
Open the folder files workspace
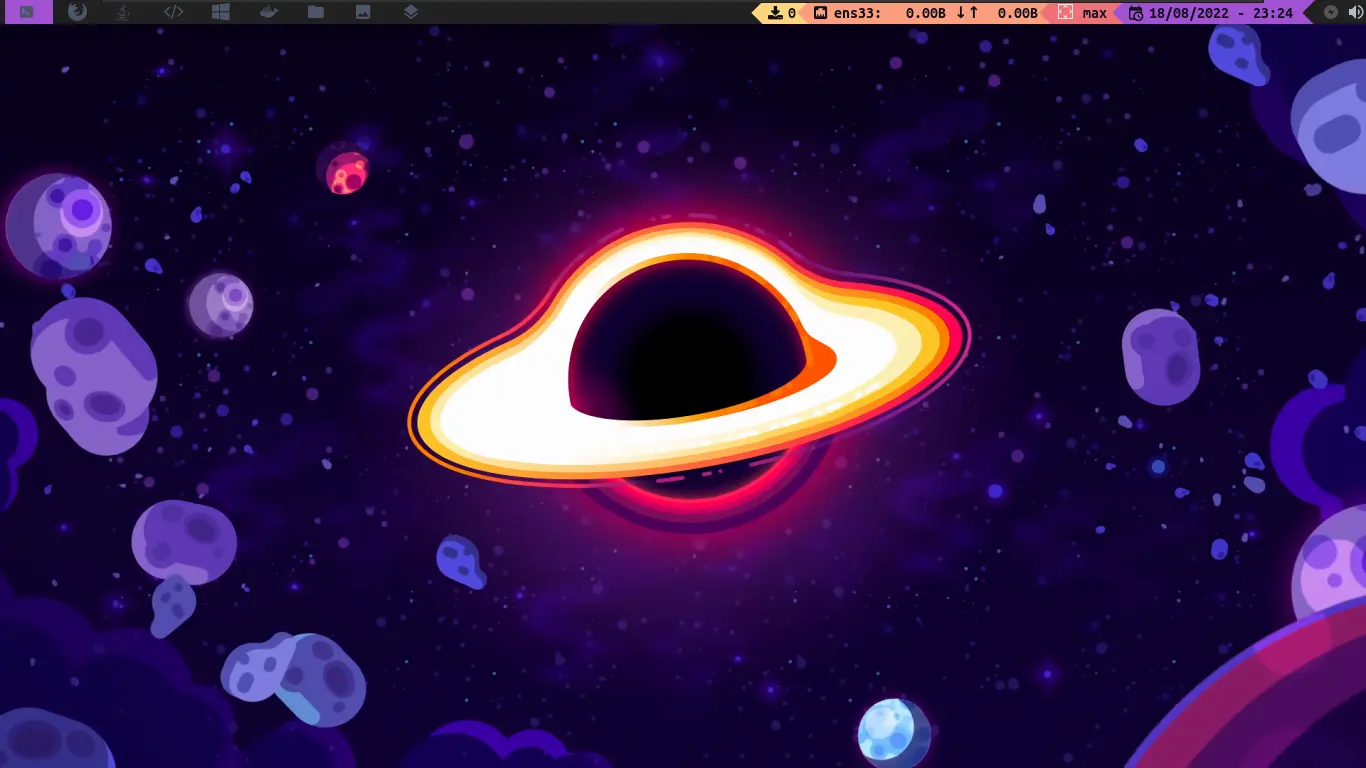pyautogui.click(x=316, y=12)
